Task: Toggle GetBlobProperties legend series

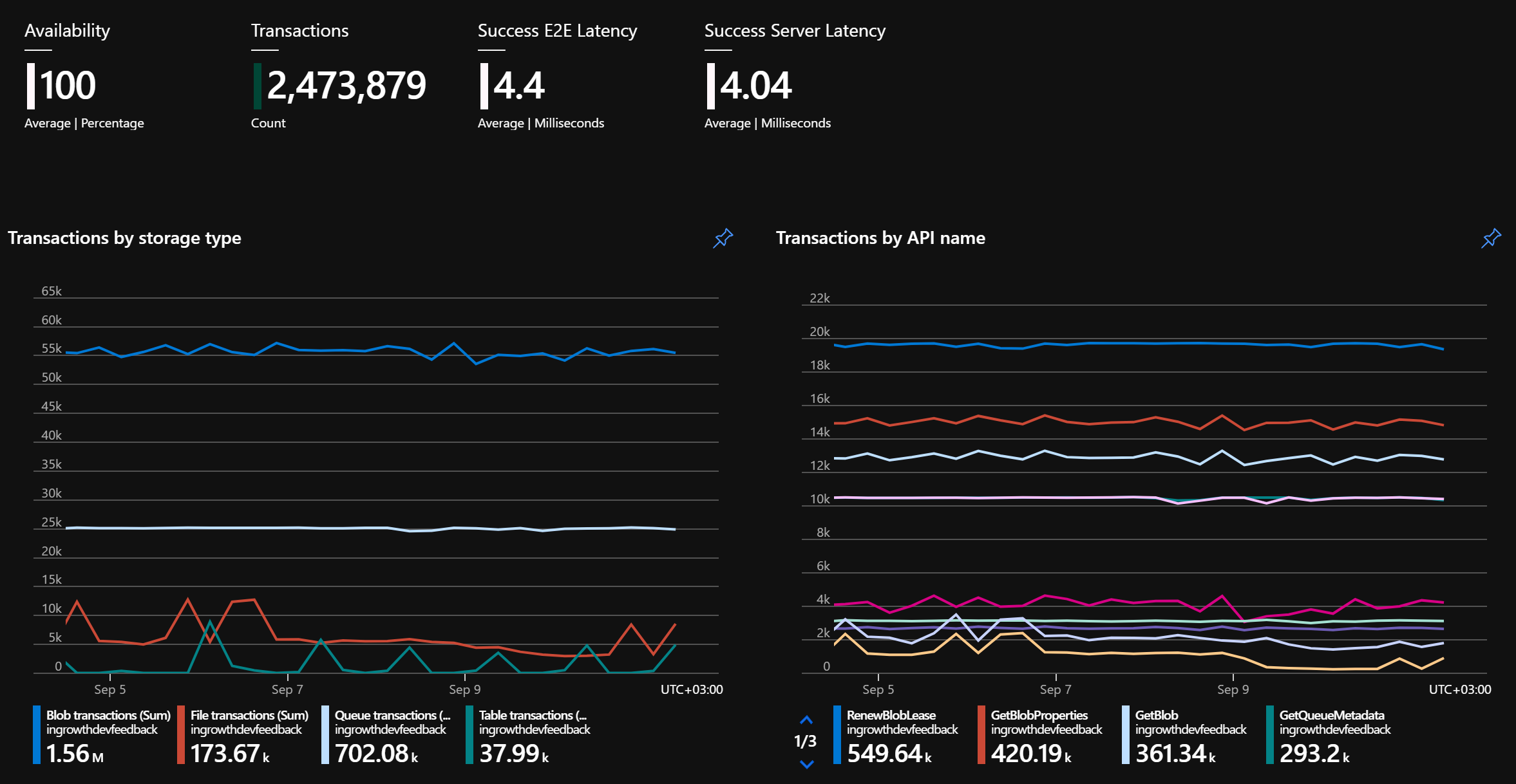Action: pos(1040,734)
